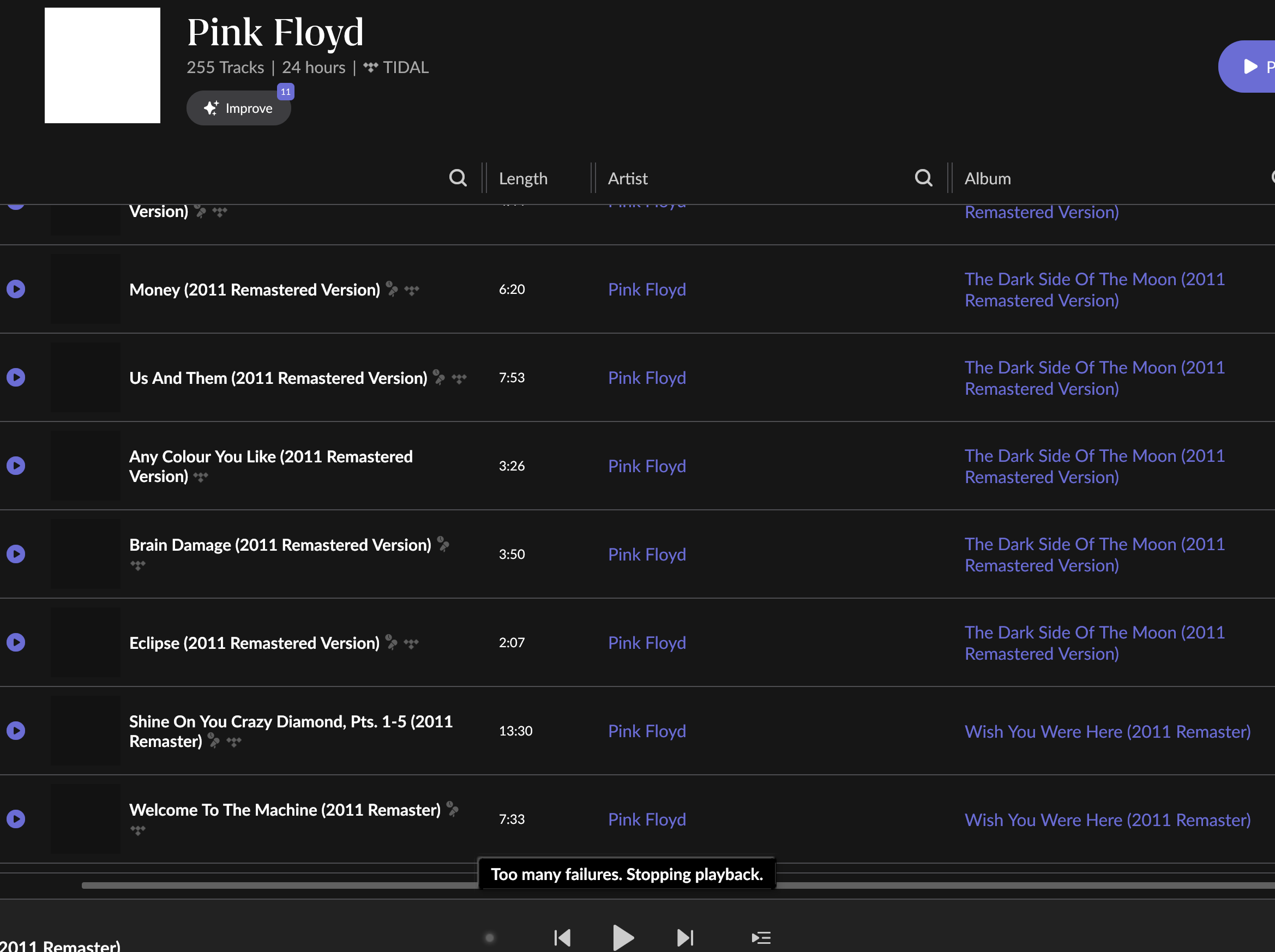Screen dimensions: 1275x952
Task: Play Any Colour You Like track
Action: (16, 466)
